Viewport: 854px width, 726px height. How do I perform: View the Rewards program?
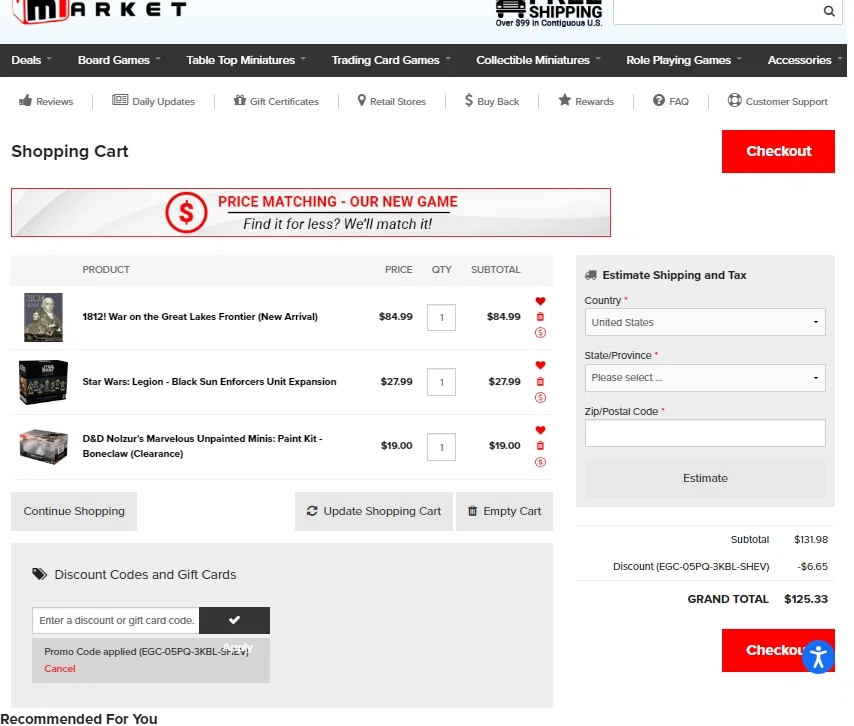[586, 101]
